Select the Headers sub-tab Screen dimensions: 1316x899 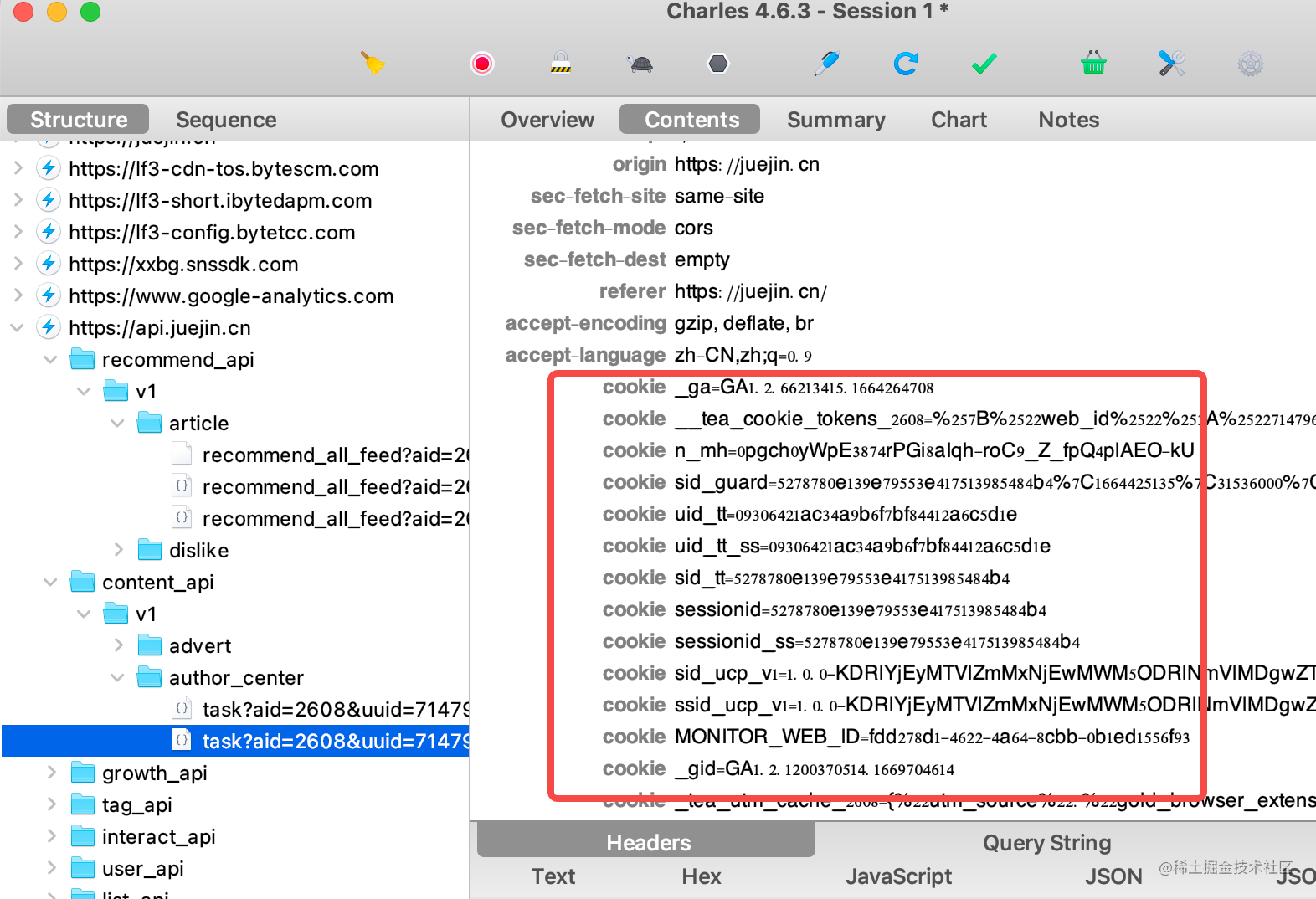point(647,842)
